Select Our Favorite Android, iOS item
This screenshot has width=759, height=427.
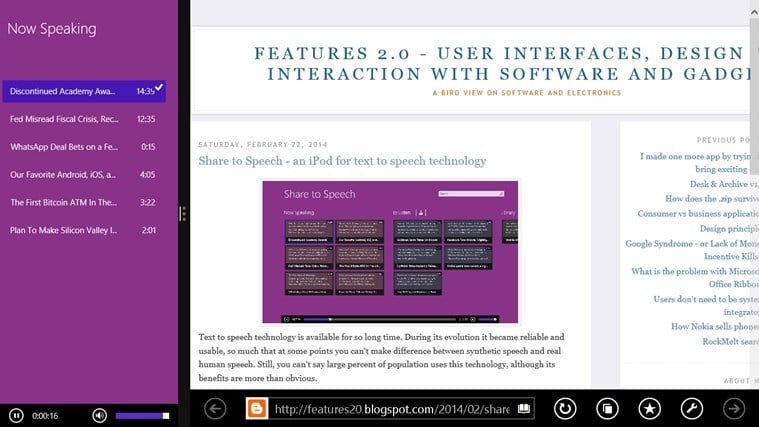pyautogui.click(x=84, y=175)
